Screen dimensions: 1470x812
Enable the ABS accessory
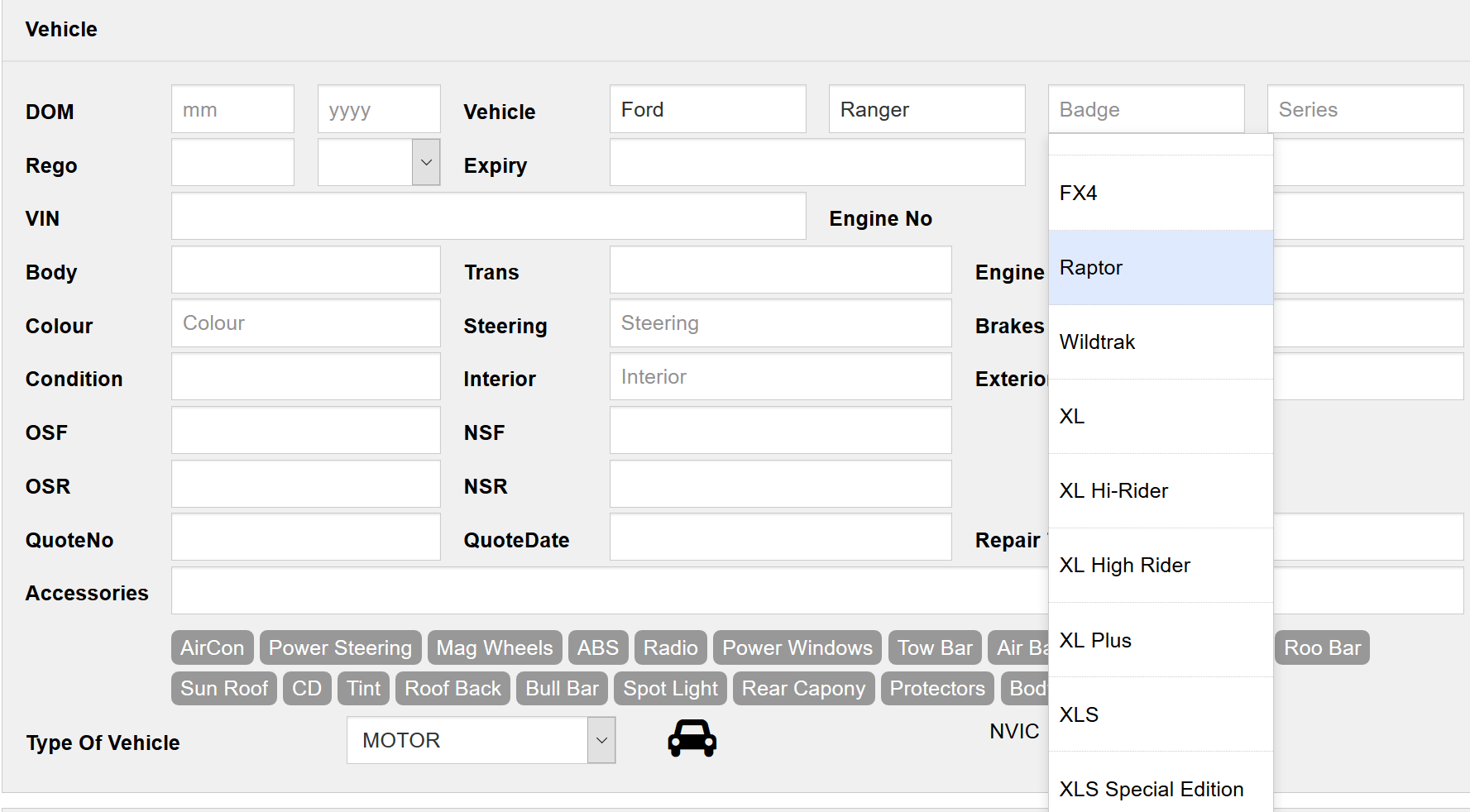pos(598,647)
